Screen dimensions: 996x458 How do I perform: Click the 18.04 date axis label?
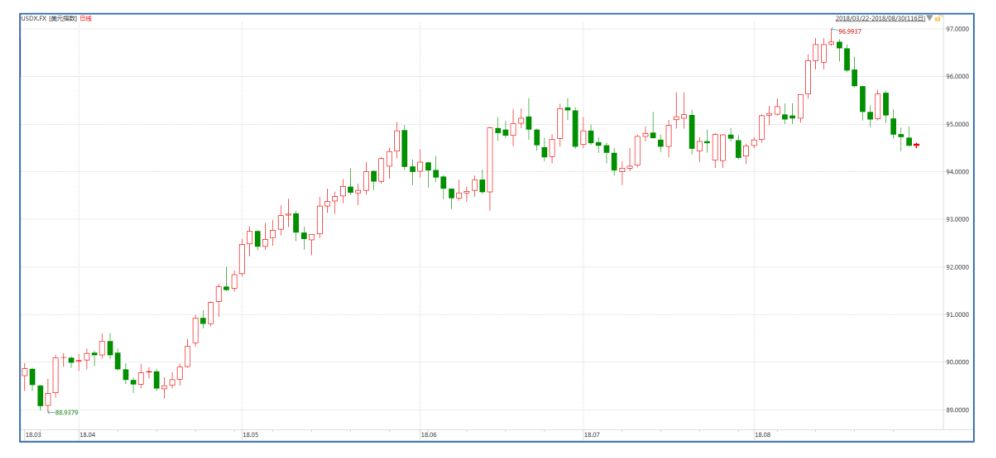87,435
